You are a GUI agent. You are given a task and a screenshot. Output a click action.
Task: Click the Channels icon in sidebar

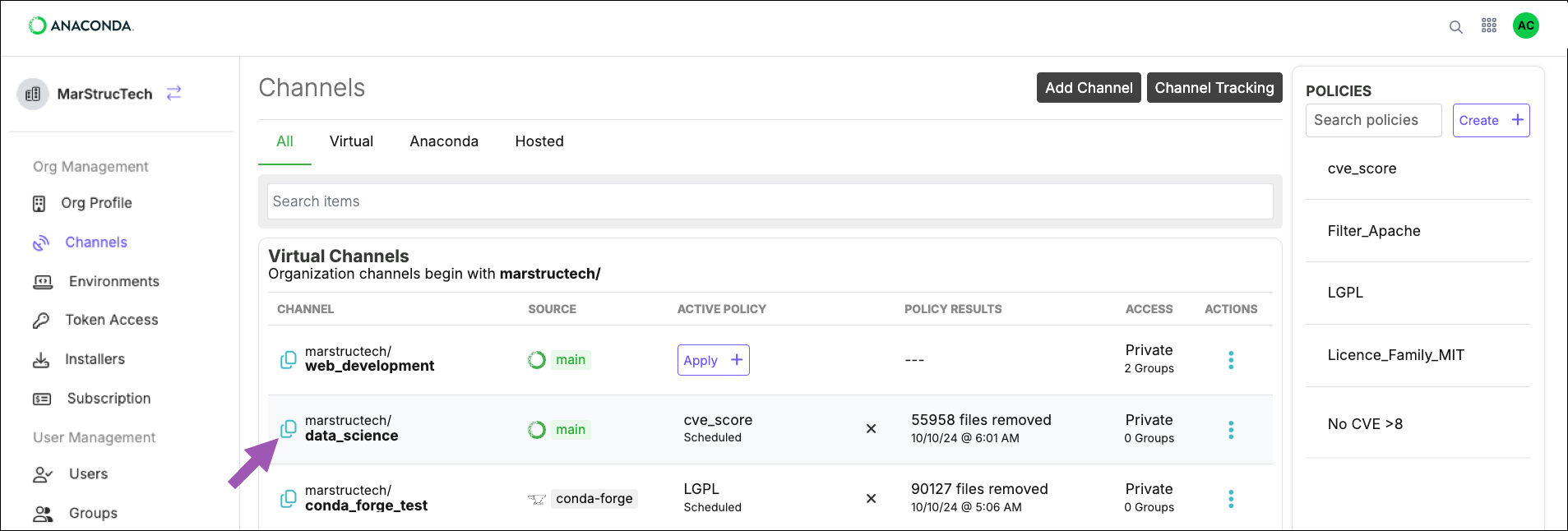coord(41,243)
